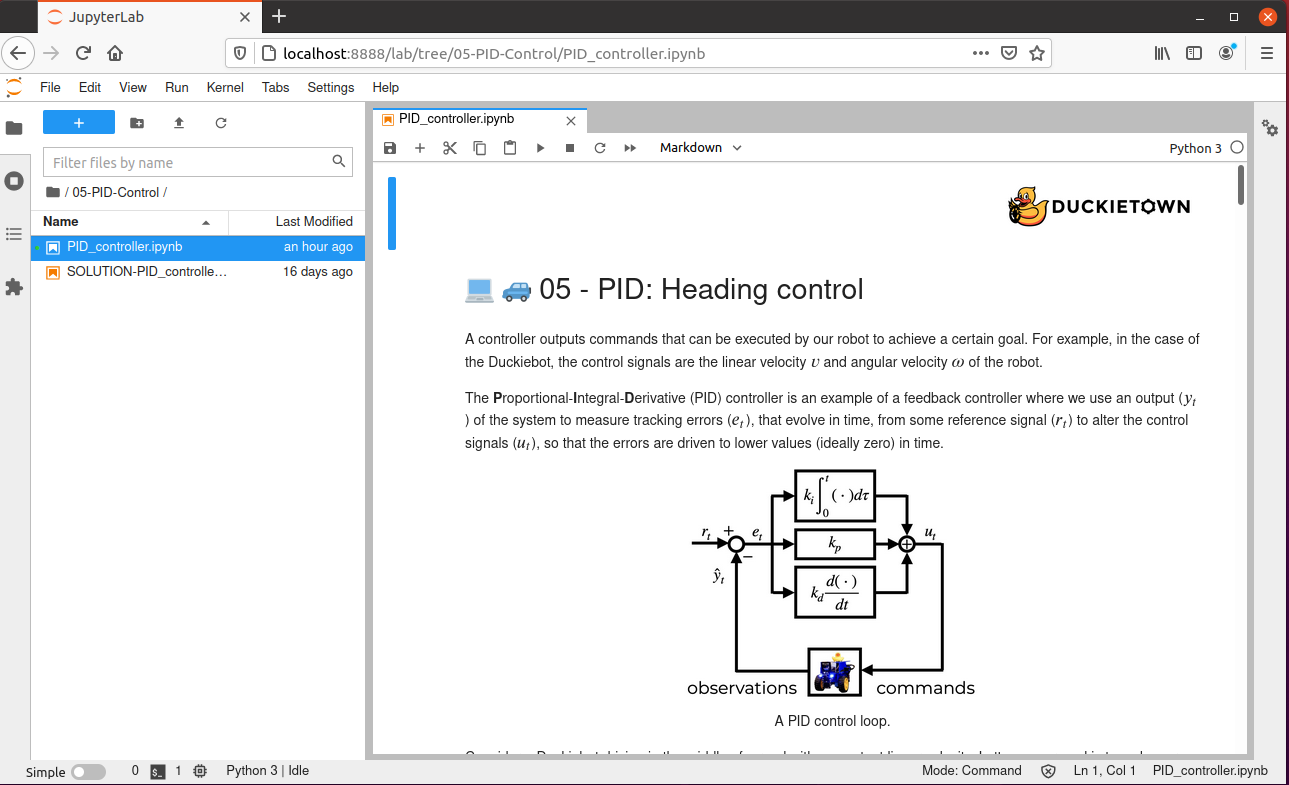Select the SOLUTION-PID_controller file
Viewport: 1289px width, 785px height.
pyautogui.click(x=198, y=272)
